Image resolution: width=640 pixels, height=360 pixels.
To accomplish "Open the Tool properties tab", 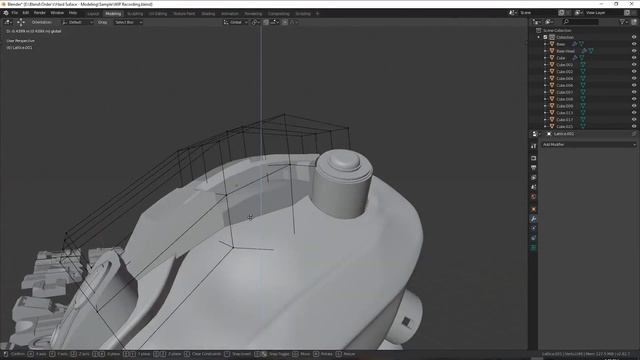I will coord(533,146).
